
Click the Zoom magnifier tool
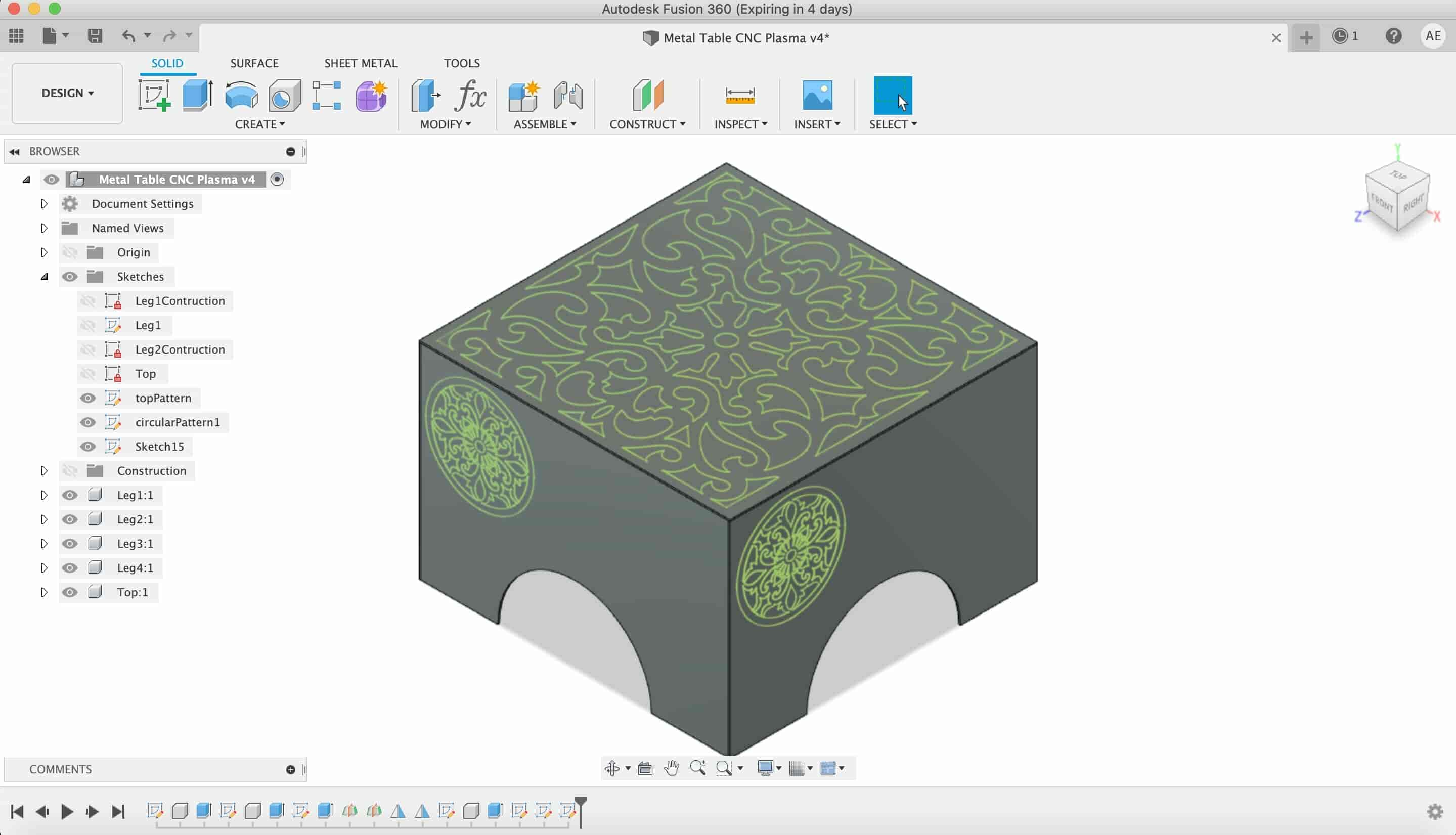tap(698, 768)
